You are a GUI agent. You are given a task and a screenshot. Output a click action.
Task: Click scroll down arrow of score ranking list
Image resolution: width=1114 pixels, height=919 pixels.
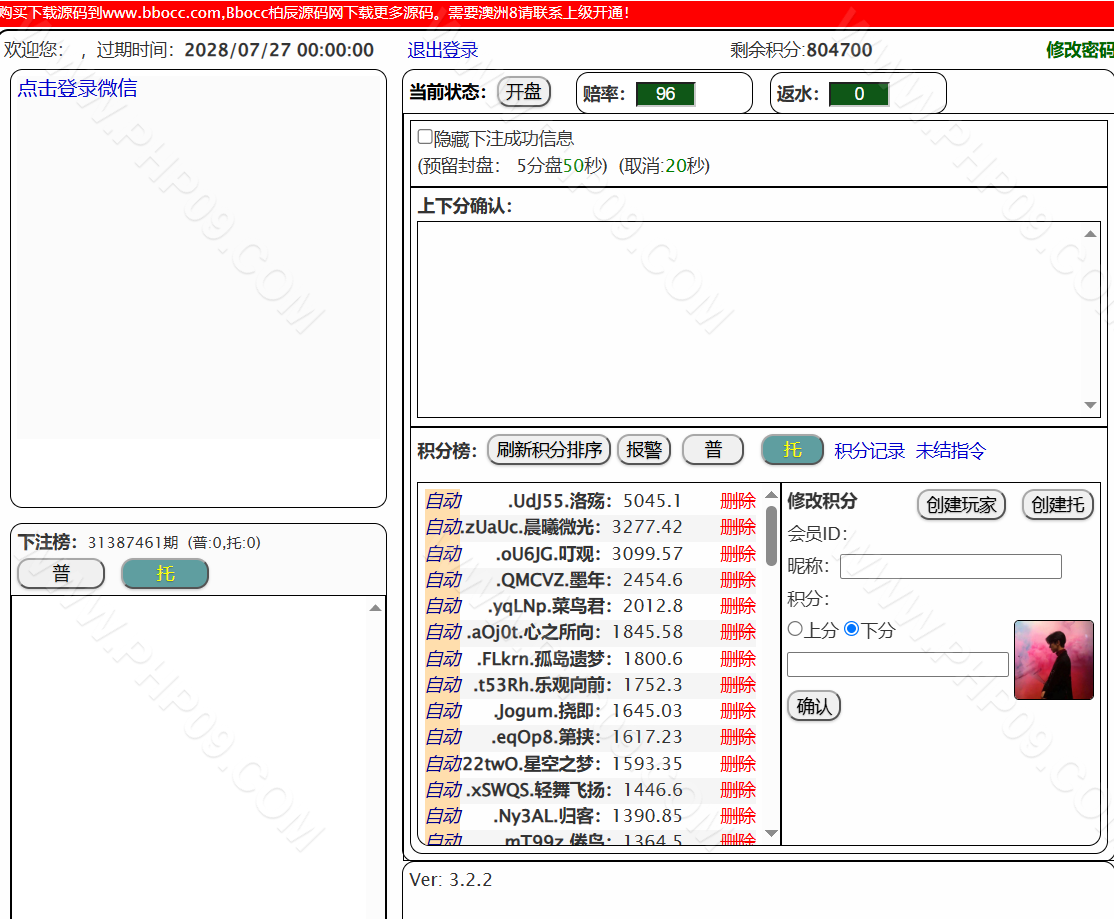(771, 833)
